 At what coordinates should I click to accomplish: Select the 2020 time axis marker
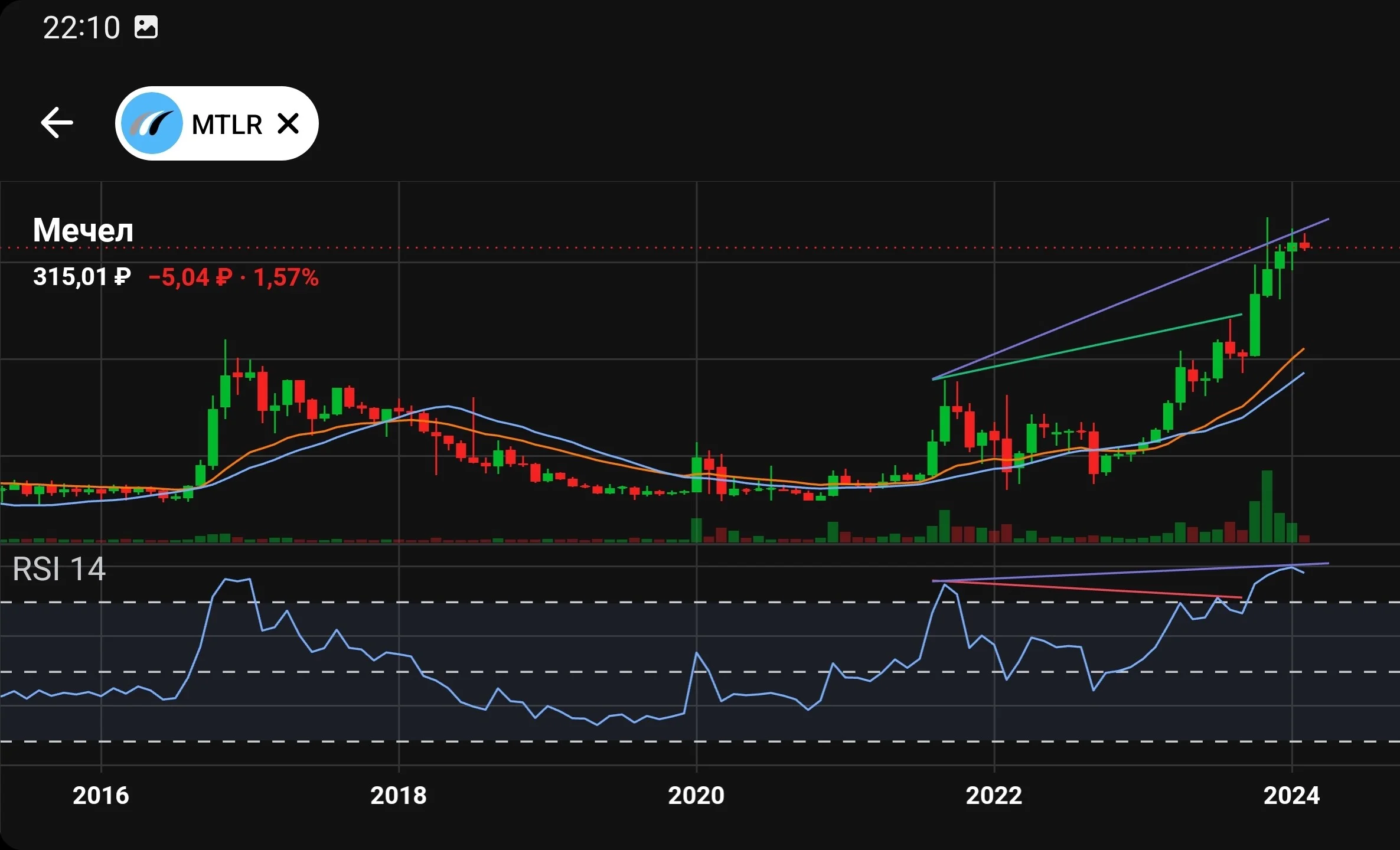click(x=696, y=795)
